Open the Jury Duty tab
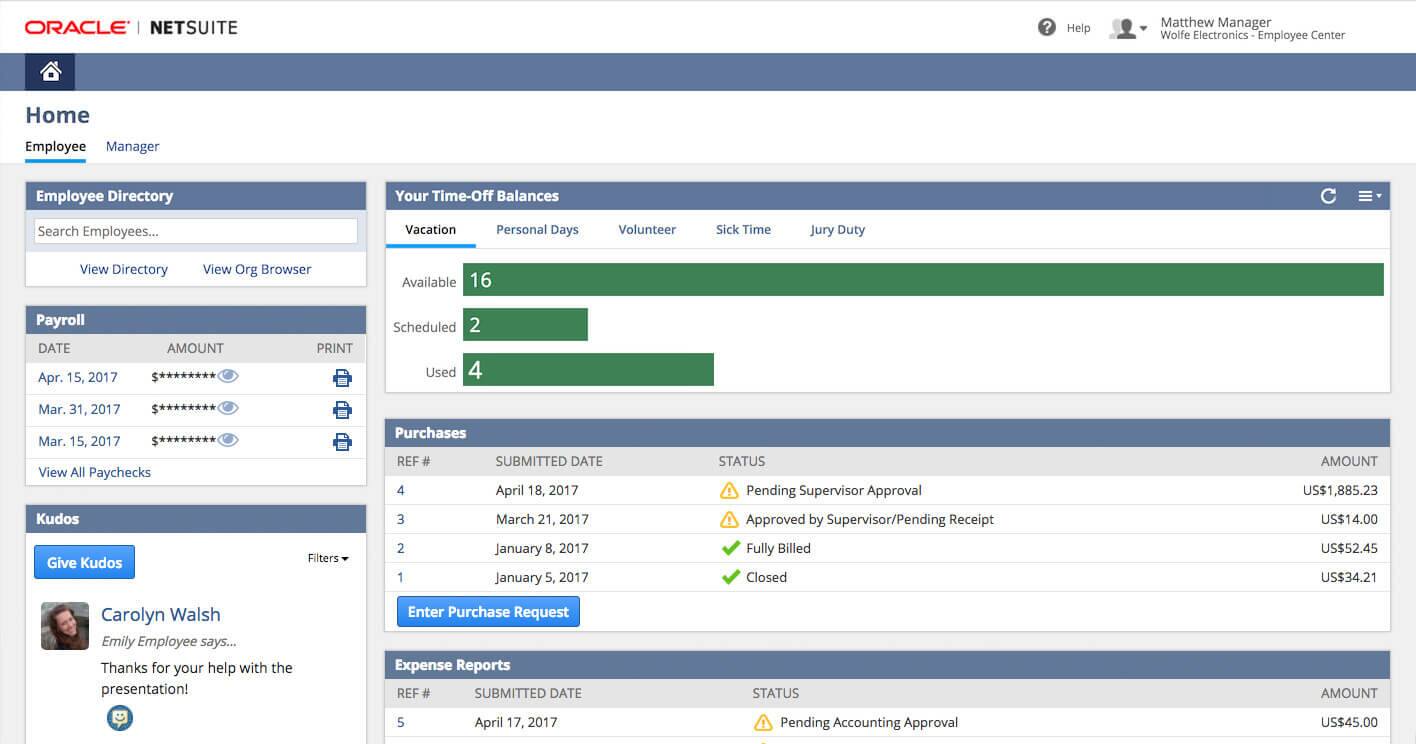The width and height of the screenshot is (1416, 744). 837,229
